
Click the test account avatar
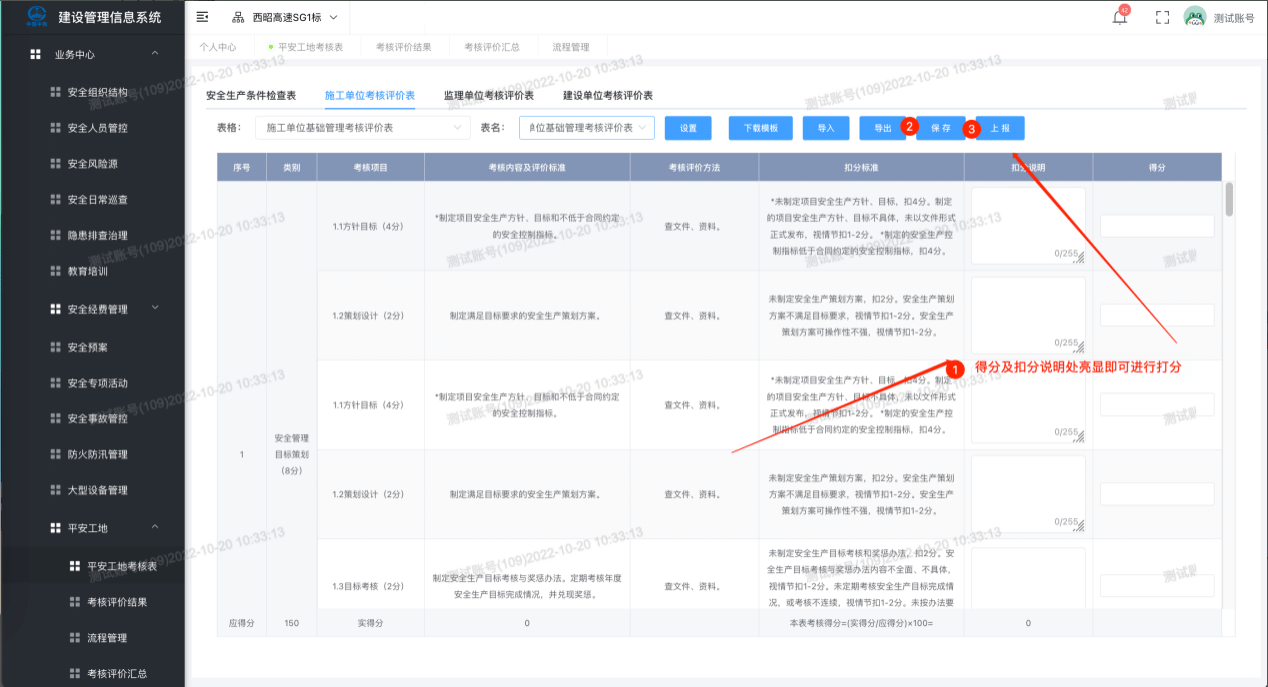pos(1194,17)
